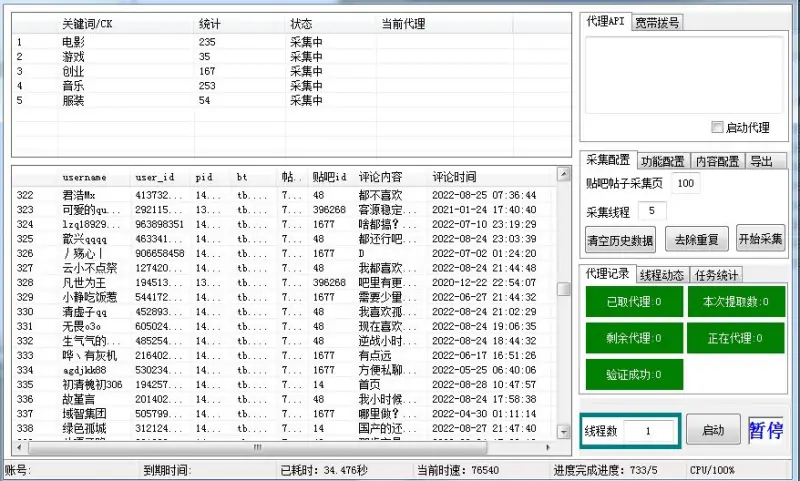
Task: Focus the 采集线程 number field
Action: click(652, 211)
